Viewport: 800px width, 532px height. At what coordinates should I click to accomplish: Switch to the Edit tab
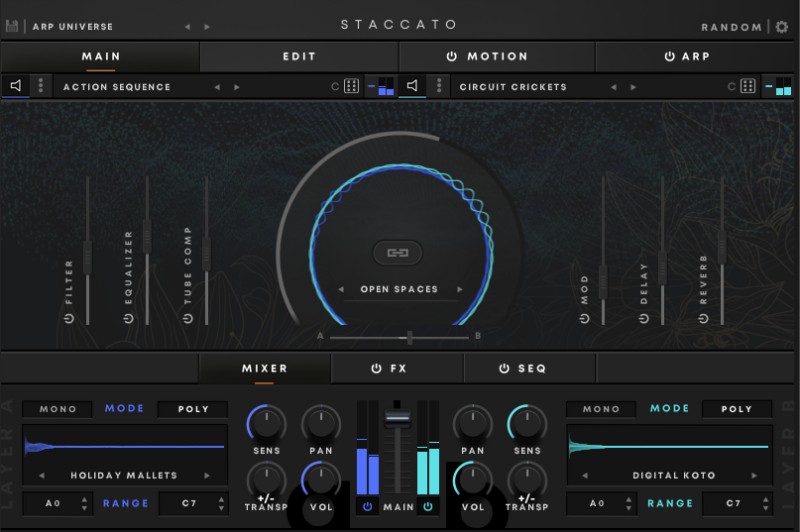pyautogui.click(x=299, y=57)
